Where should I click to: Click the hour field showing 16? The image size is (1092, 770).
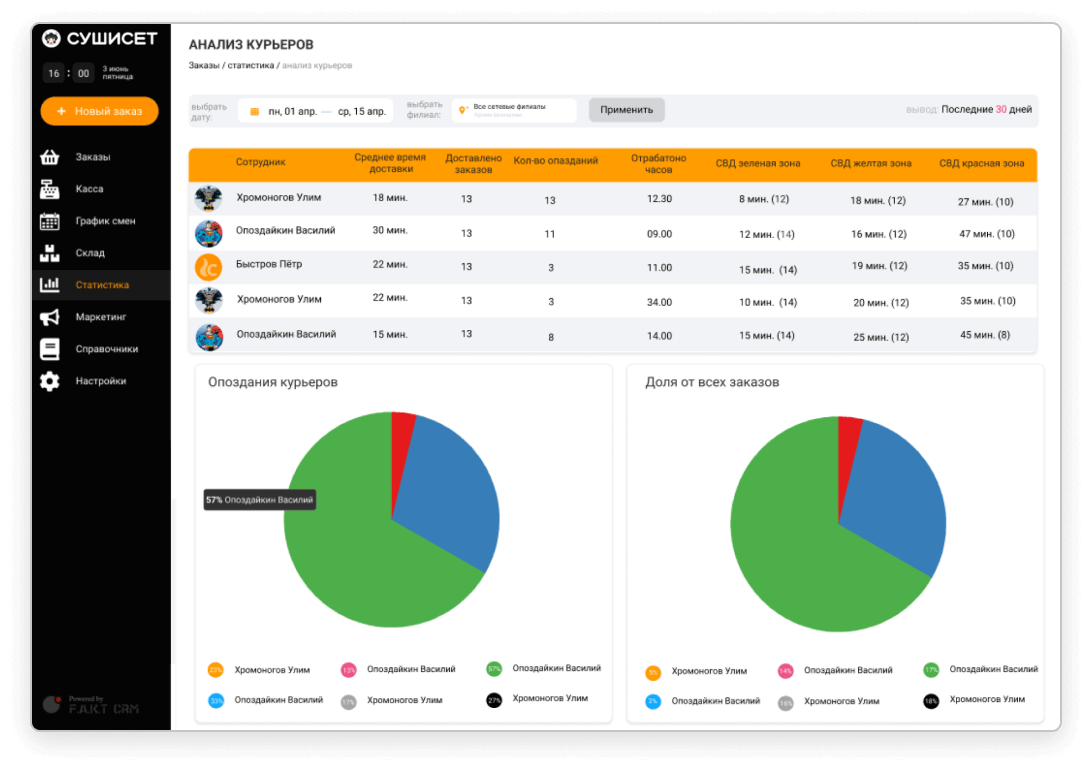tap(54, 73)
